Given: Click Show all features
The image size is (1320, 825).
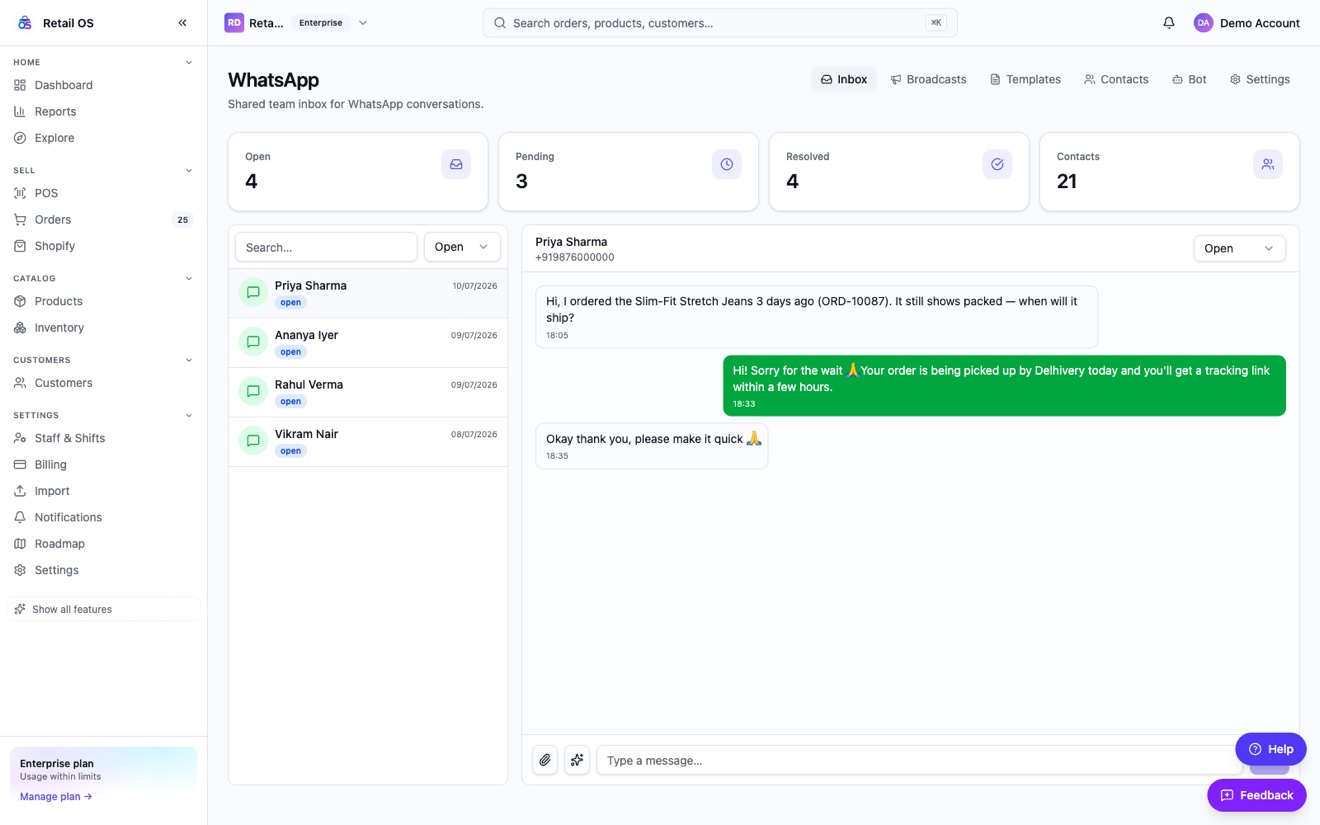Looking at the screenshot, I should [104, 609].
